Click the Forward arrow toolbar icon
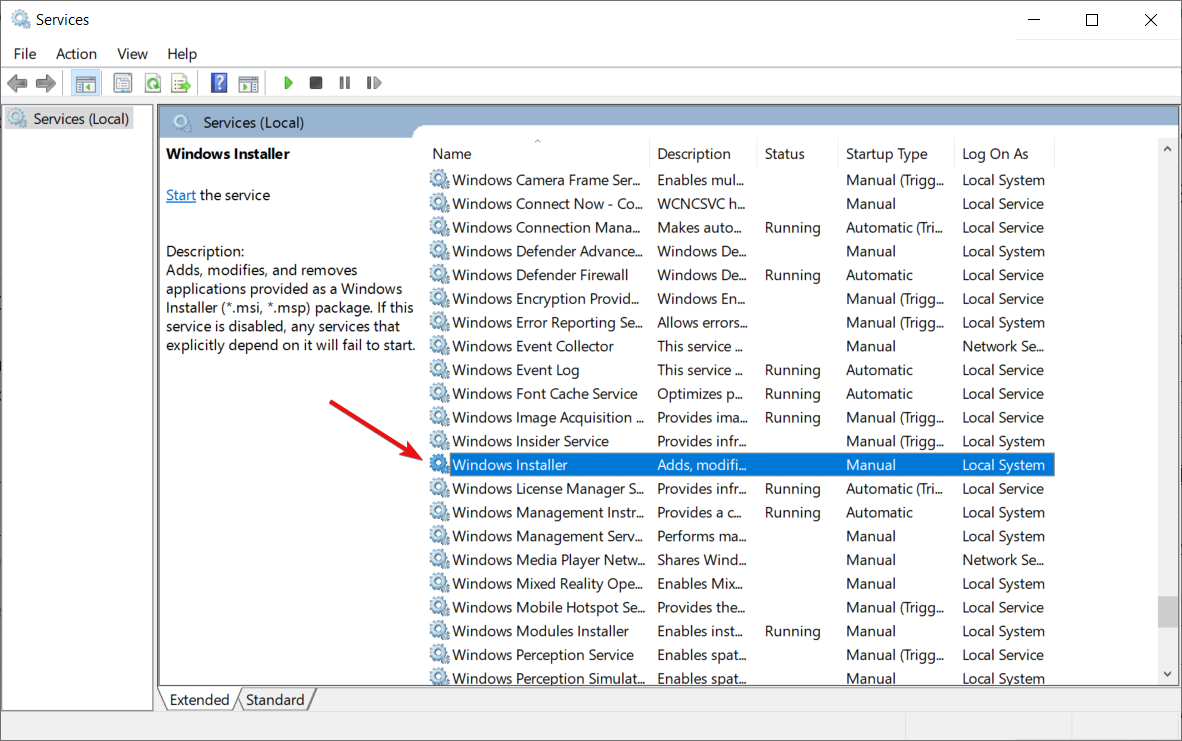 click(x=46, y=83)
